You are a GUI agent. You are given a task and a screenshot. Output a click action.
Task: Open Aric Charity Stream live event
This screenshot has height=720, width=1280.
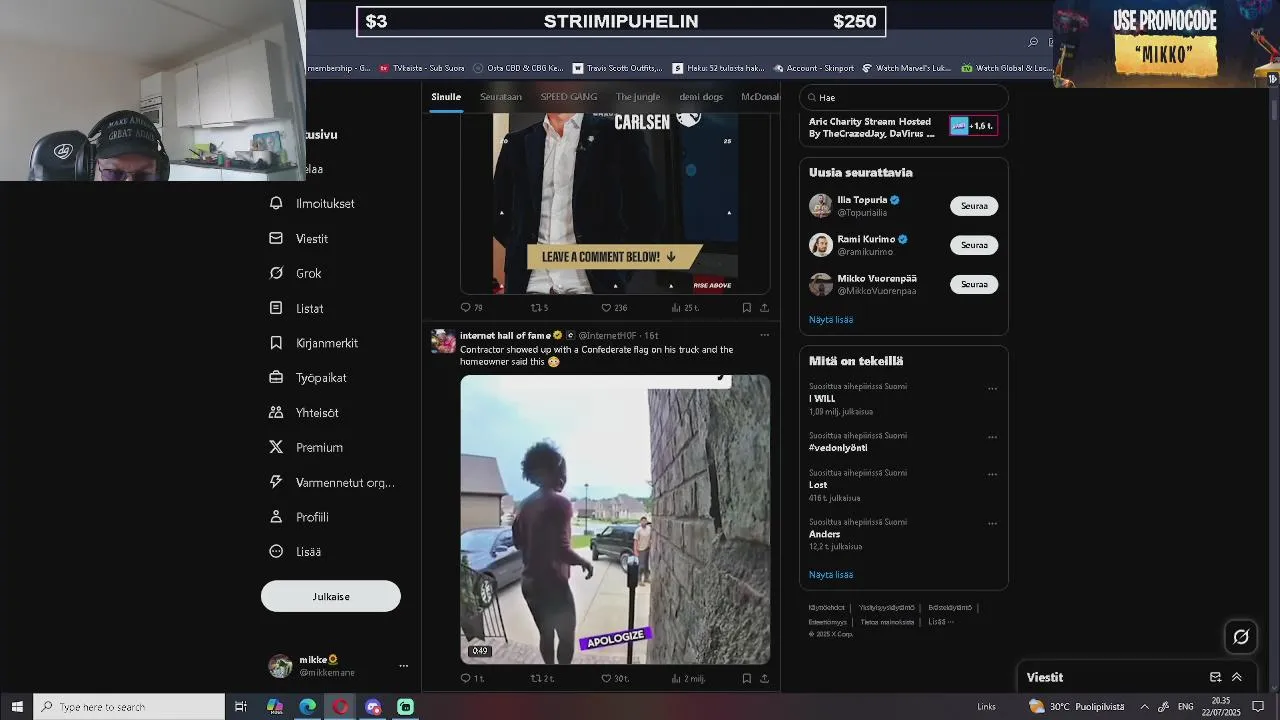pyautogui.click(x=903, y=127)
